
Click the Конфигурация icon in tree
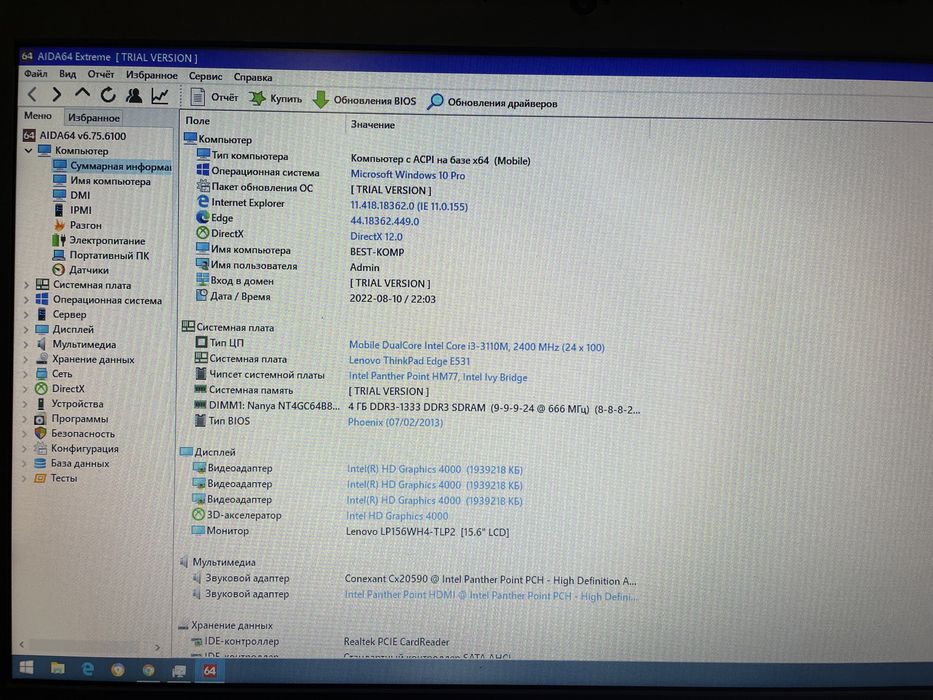pos(40,448)
